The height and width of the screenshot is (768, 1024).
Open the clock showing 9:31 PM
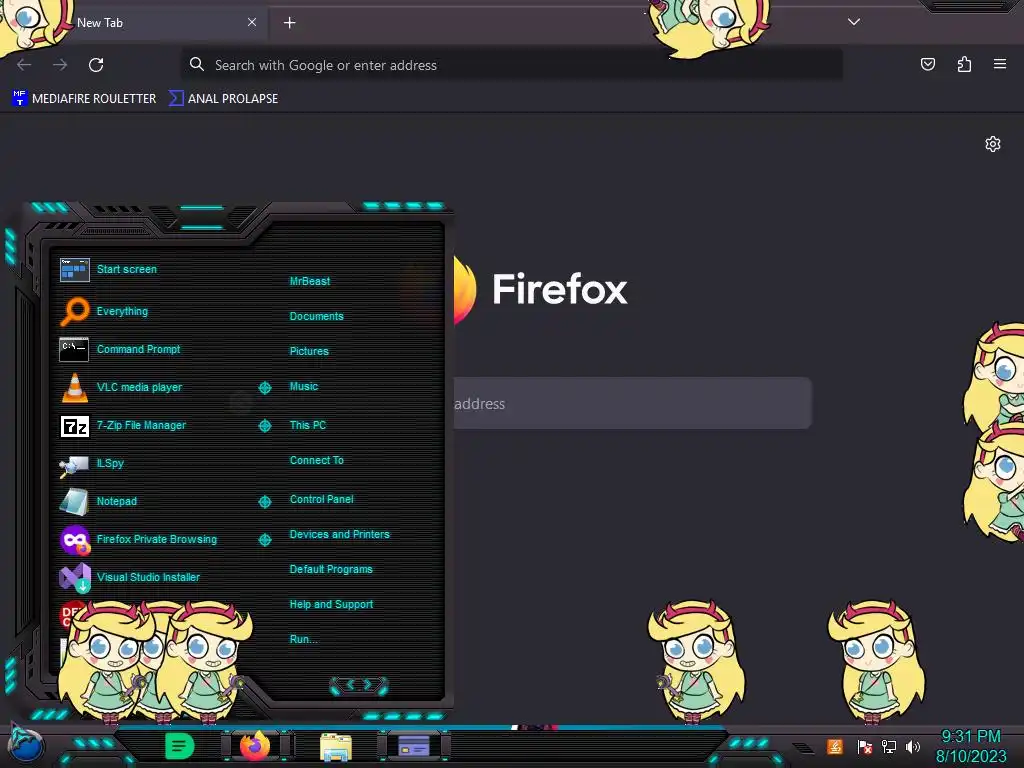[x=971, y=746]
